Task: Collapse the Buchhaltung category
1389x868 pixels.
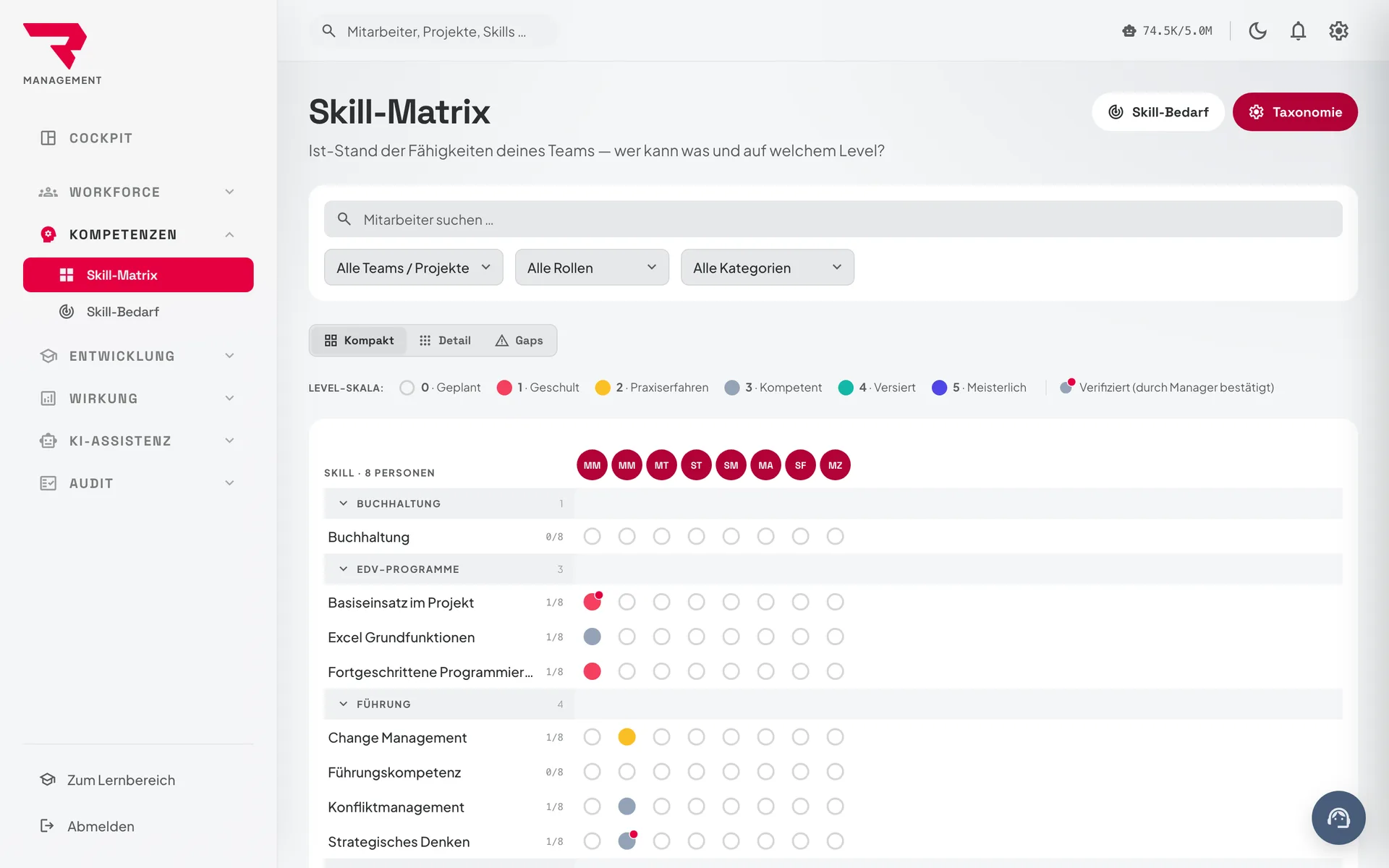Action: click(x=343, y=503)
